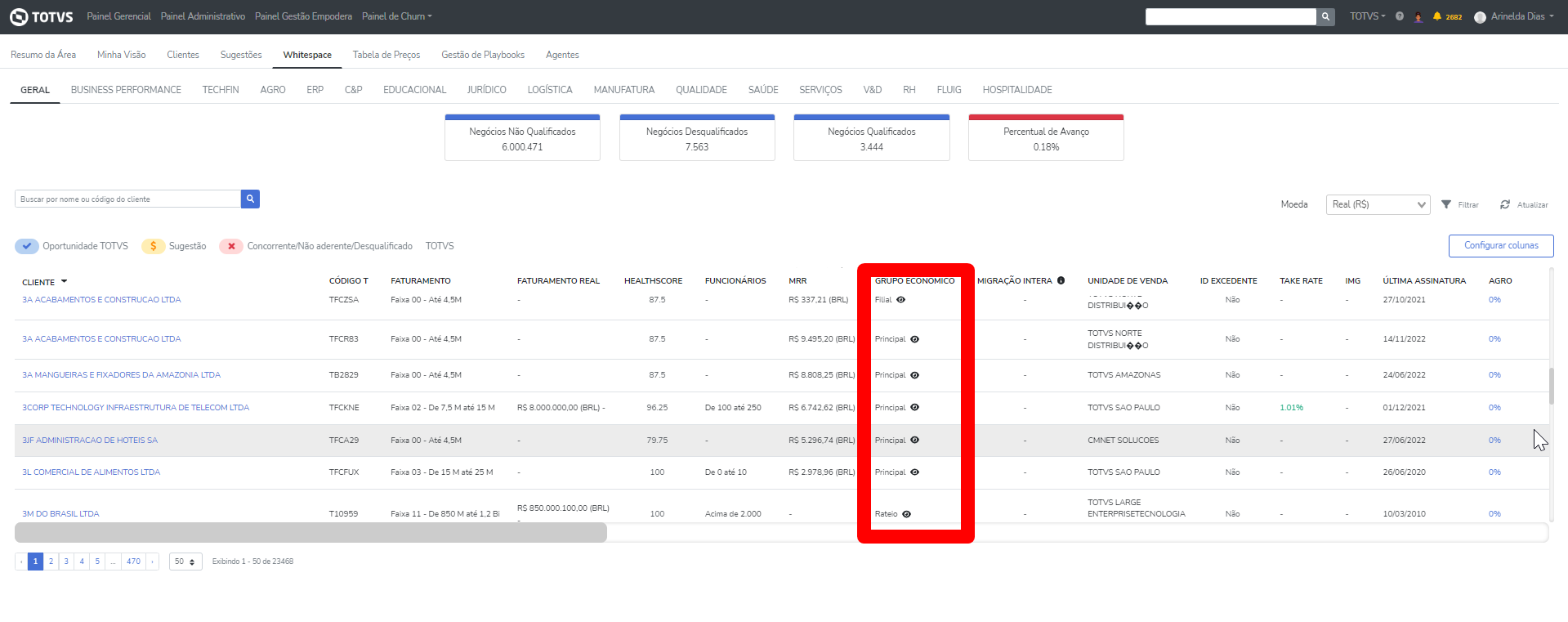Click the eye icon for 3JF ADMINISTRACAO row
The height and width of the screenshot is (622, 1568).
click(x=915, y=441)
